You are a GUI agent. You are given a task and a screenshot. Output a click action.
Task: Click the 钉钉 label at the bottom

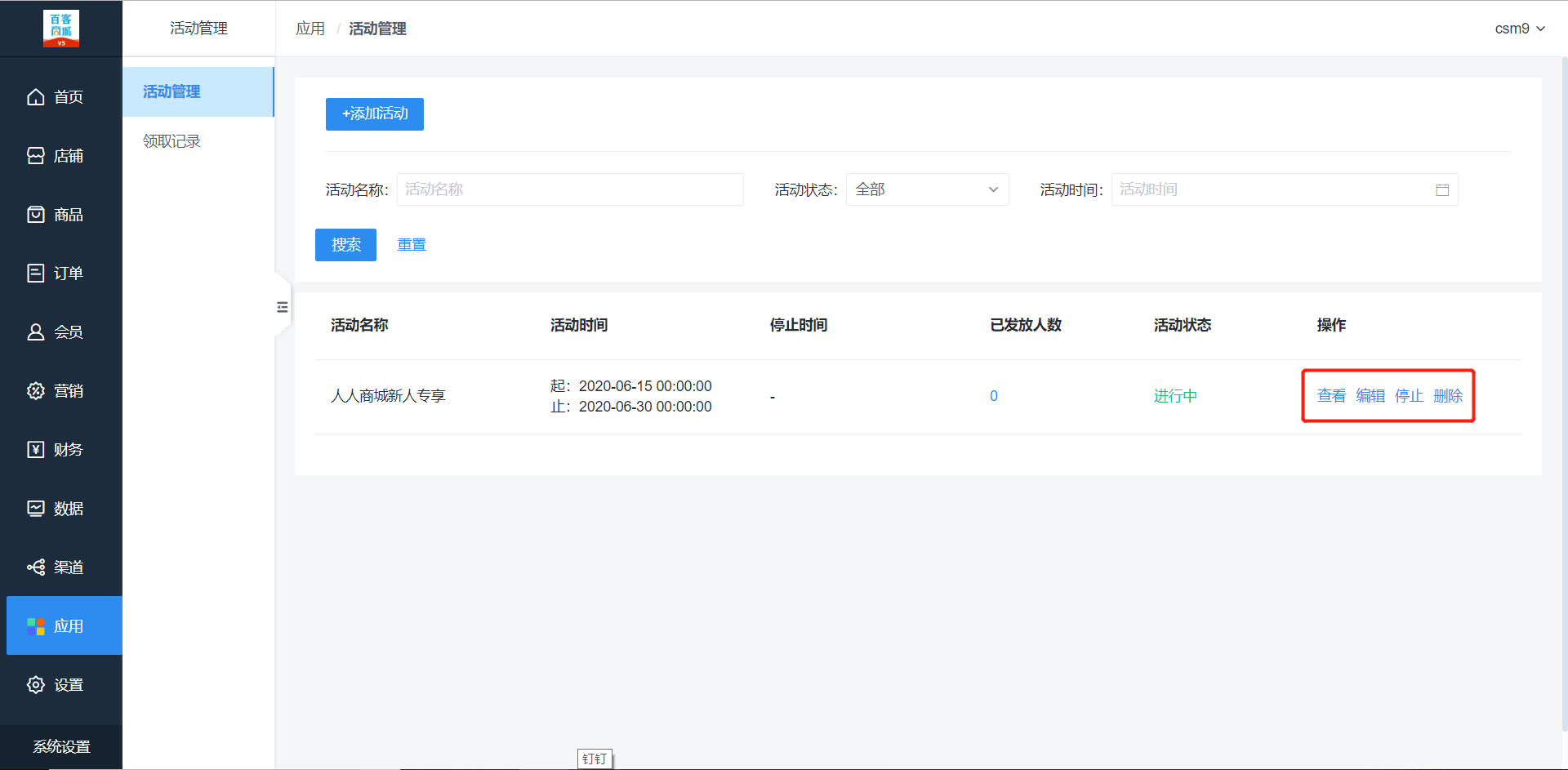pos(595,759)
